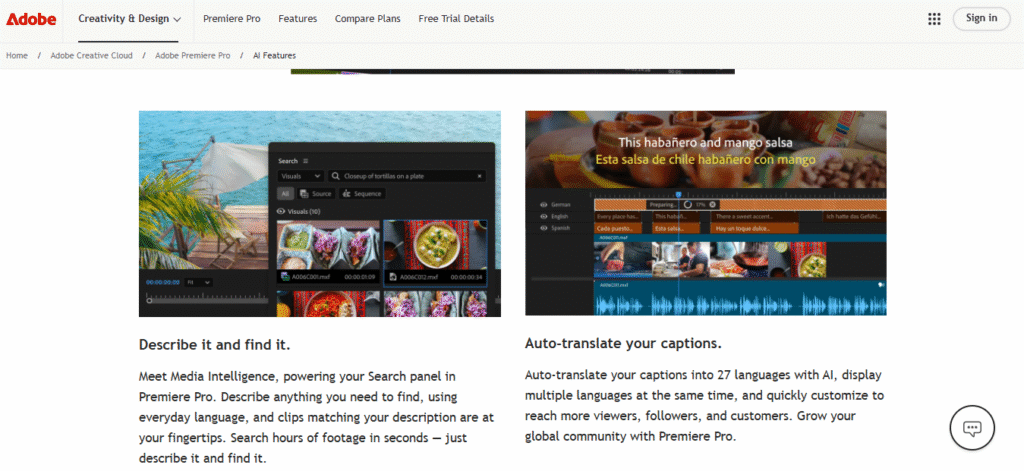Click the spinning progress indicator at 17%
This screenshot has height=471, width=1024.
coord(688,204)
